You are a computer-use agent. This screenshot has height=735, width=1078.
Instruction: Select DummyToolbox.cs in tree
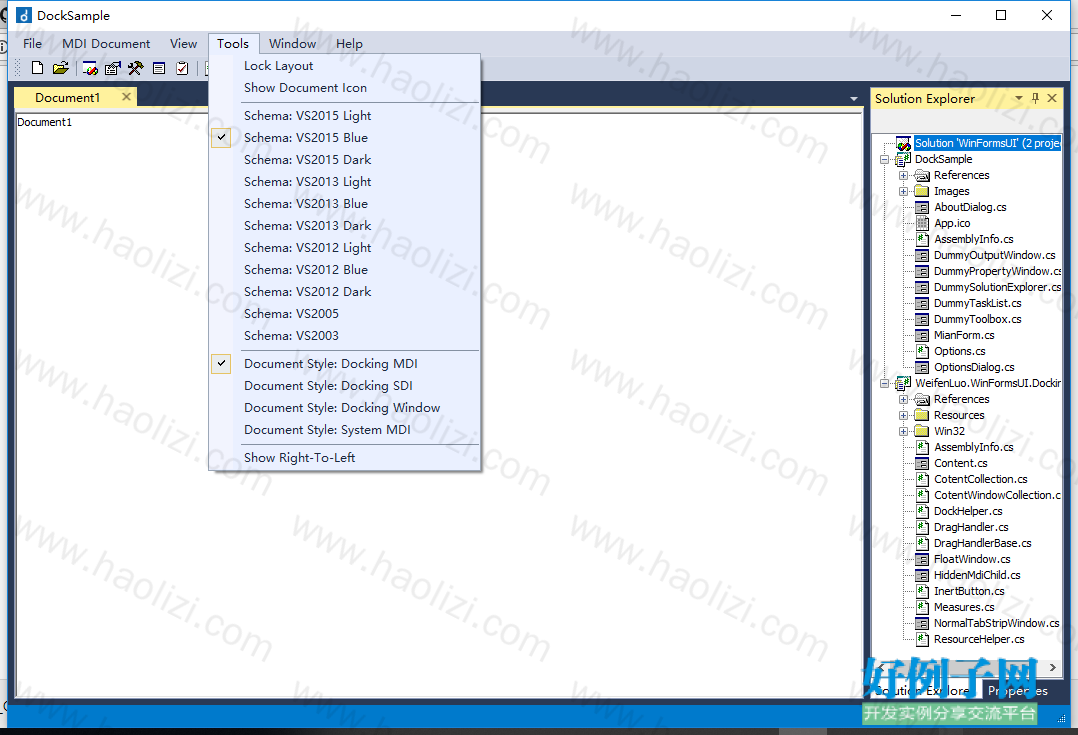pyautogui.click(x=978, y=320)
